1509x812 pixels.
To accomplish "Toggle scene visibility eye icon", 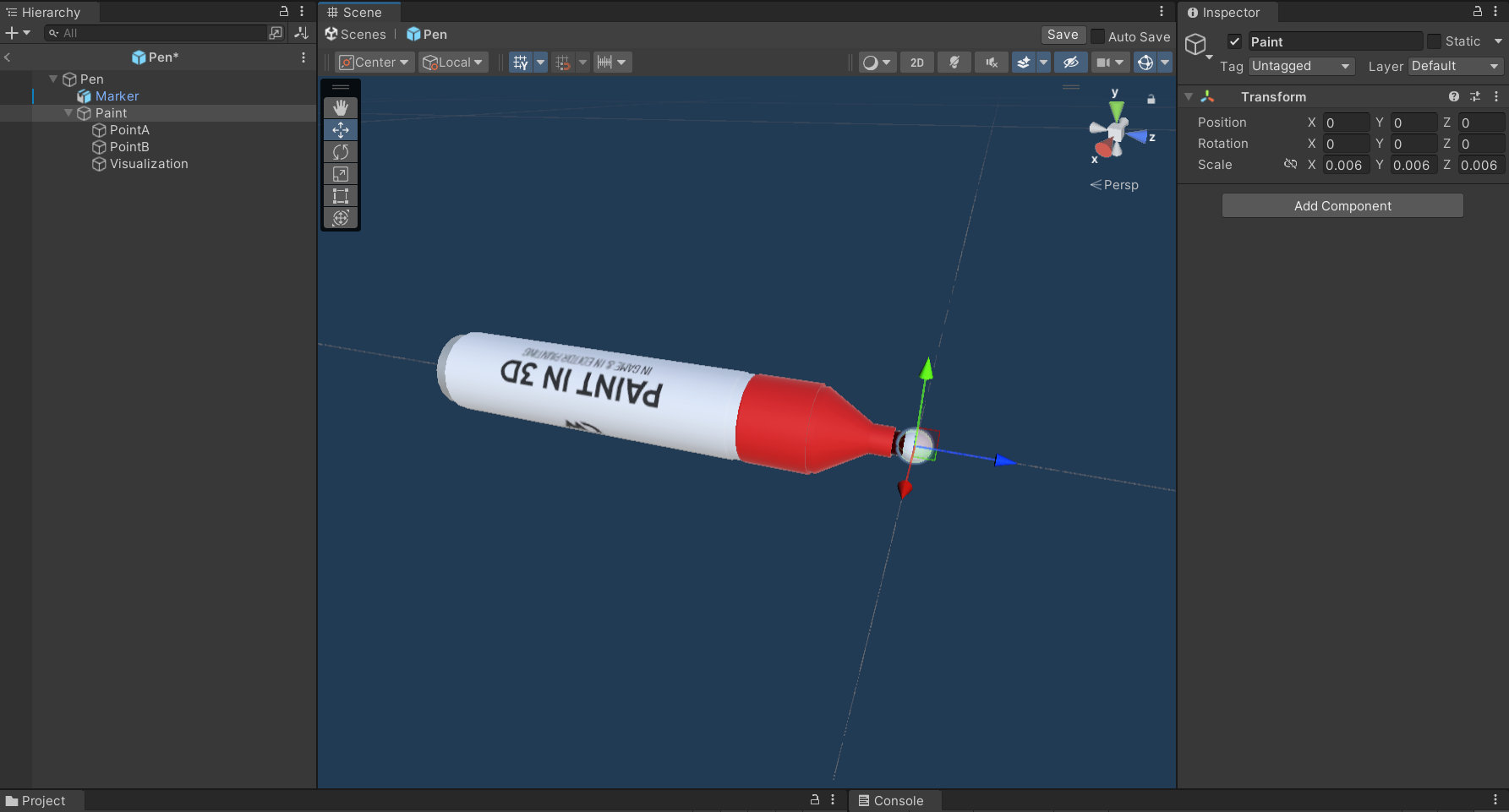I will 1070,63.
